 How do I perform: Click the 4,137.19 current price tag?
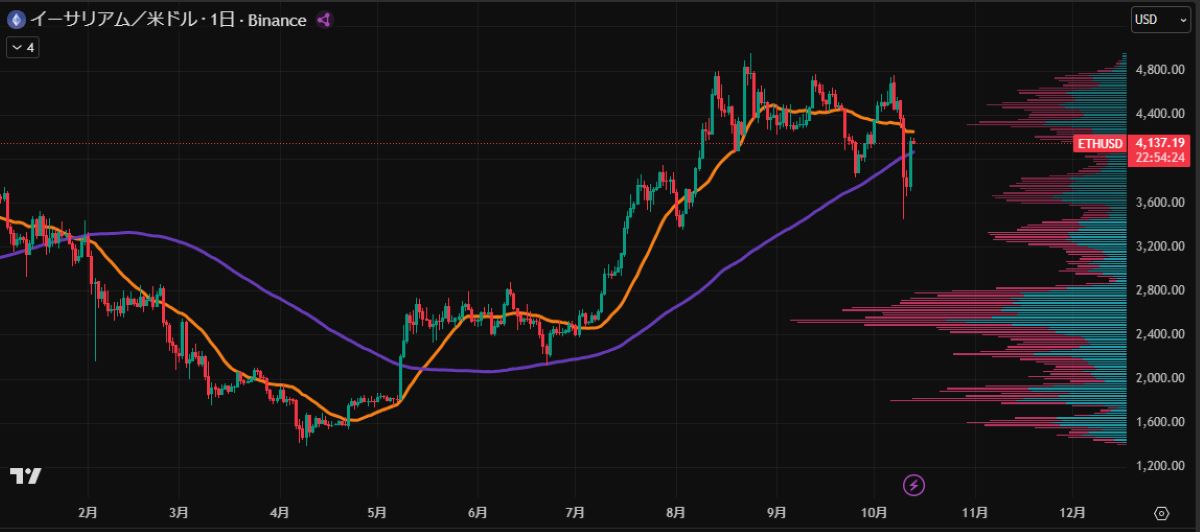(1159, 144)
